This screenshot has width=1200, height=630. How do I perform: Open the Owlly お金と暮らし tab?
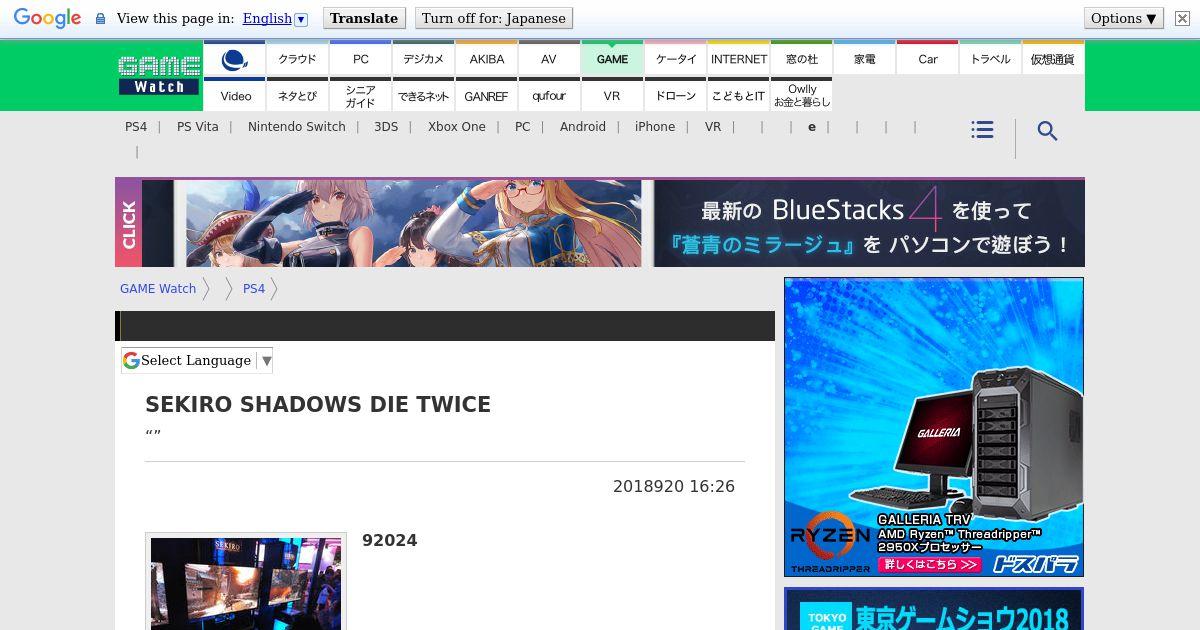click(801, 96)
